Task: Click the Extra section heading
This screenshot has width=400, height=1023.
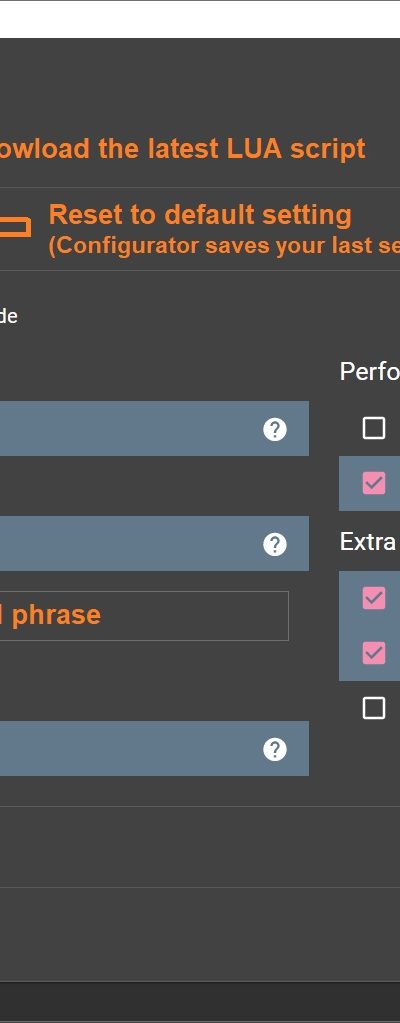Action: pos(369,542)
